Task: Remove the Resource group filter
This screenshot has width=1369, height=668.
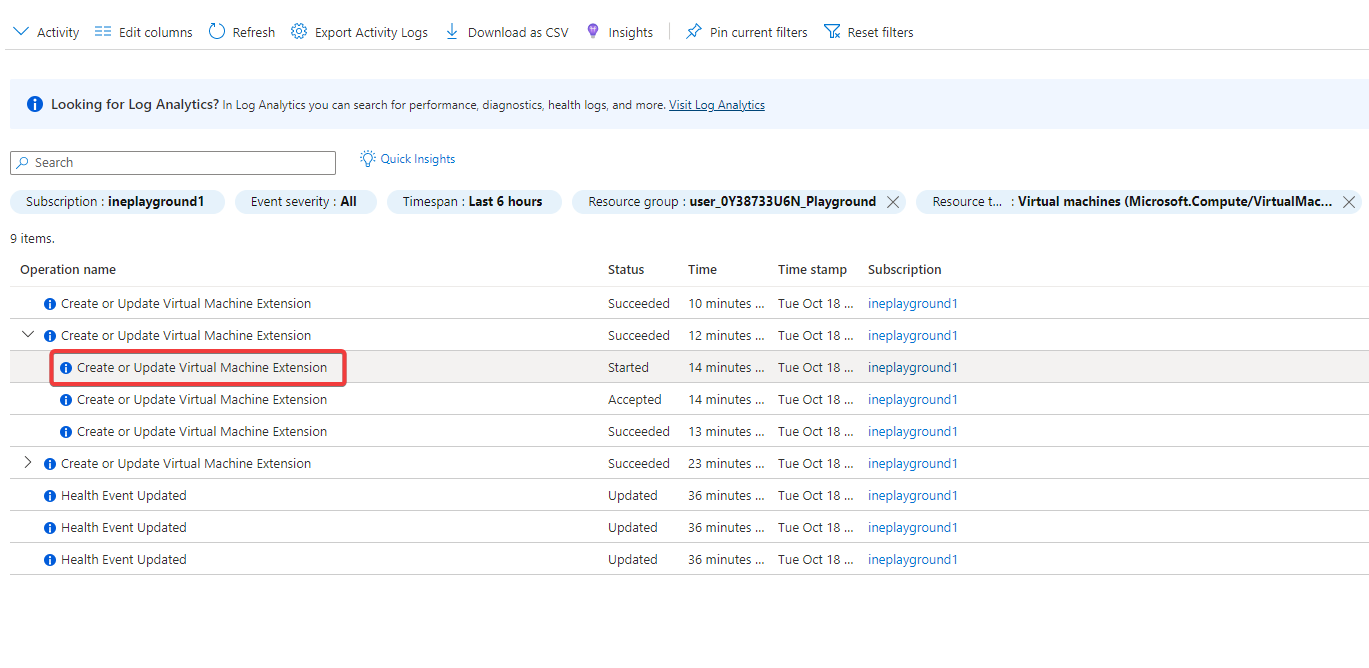Action: click(893, 202)
